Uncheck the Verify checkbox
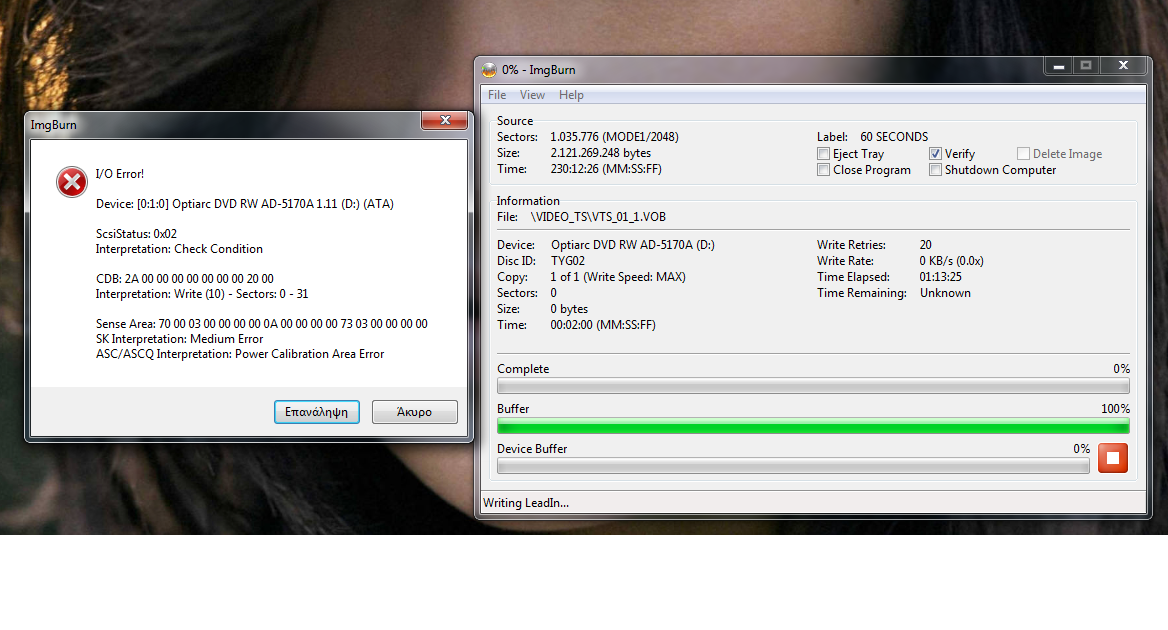This screenshot has width=1168, height=630. (935, 154)
